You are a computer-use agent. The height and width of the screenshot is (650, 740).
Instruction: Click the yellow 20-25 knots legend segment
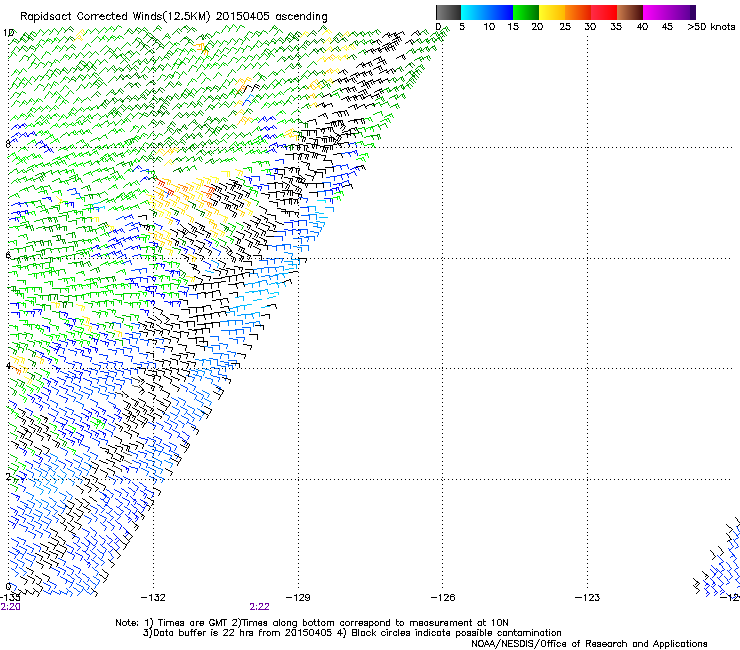552,12
